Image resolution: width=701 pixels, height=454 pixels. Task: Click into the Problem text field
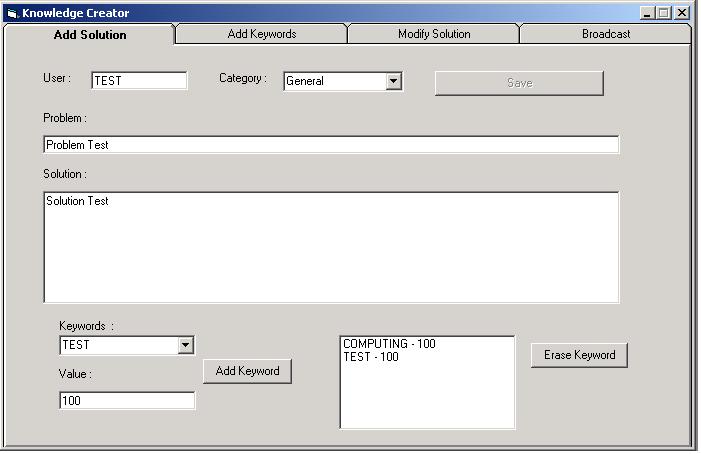click(x=330, y=145)
